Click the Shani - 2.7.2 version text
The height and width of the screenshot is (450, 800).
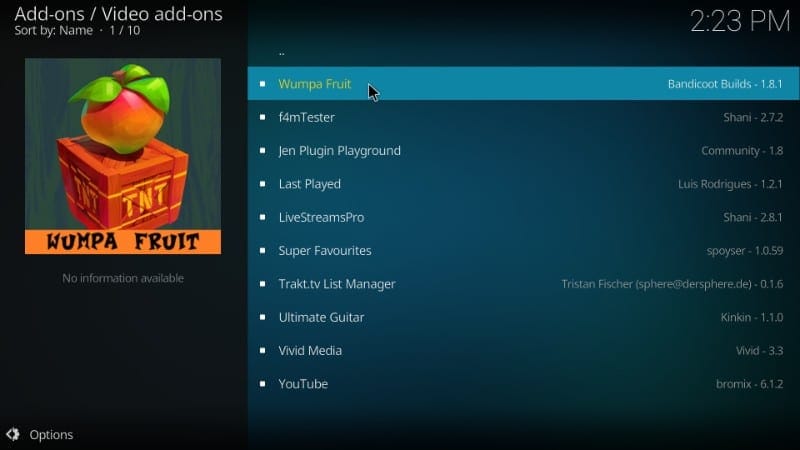tap(753, 117)
